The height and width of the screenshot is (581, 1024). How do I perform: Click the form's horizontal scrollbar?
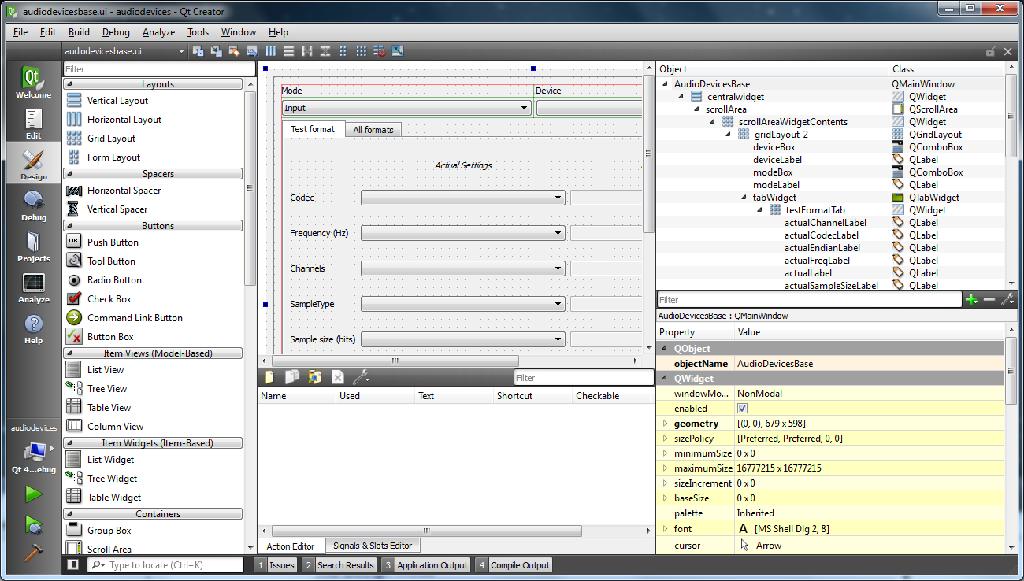point(395,360)
